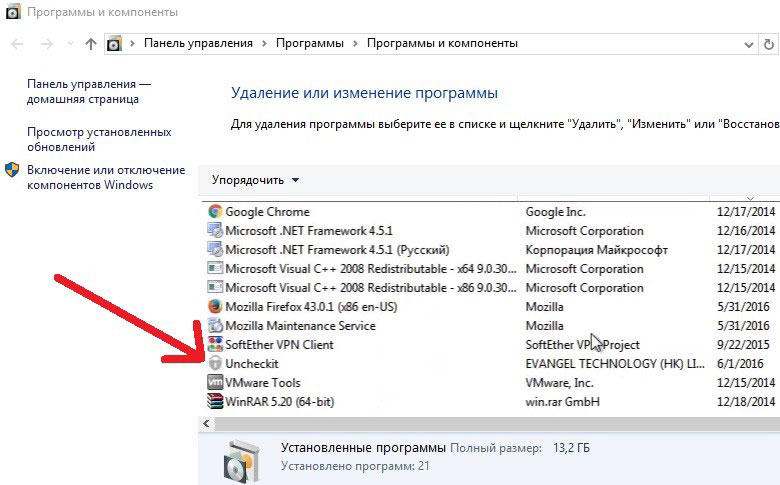Click the Google Chrome program icon
The height and width of the screenshot is (485, 780).
point(214,212)
